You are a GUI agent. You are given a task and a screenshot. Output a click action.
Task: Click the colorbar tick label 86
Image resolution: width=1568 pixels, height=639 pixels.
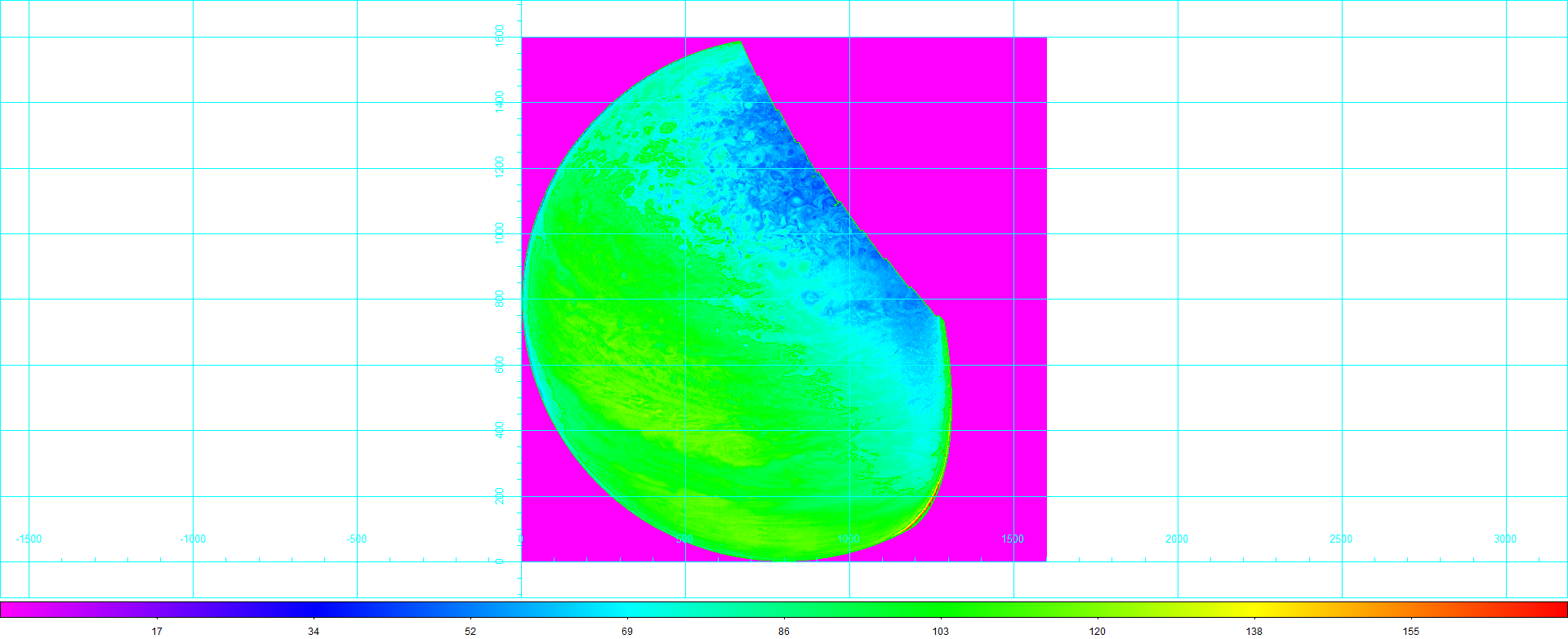(784, 631)
